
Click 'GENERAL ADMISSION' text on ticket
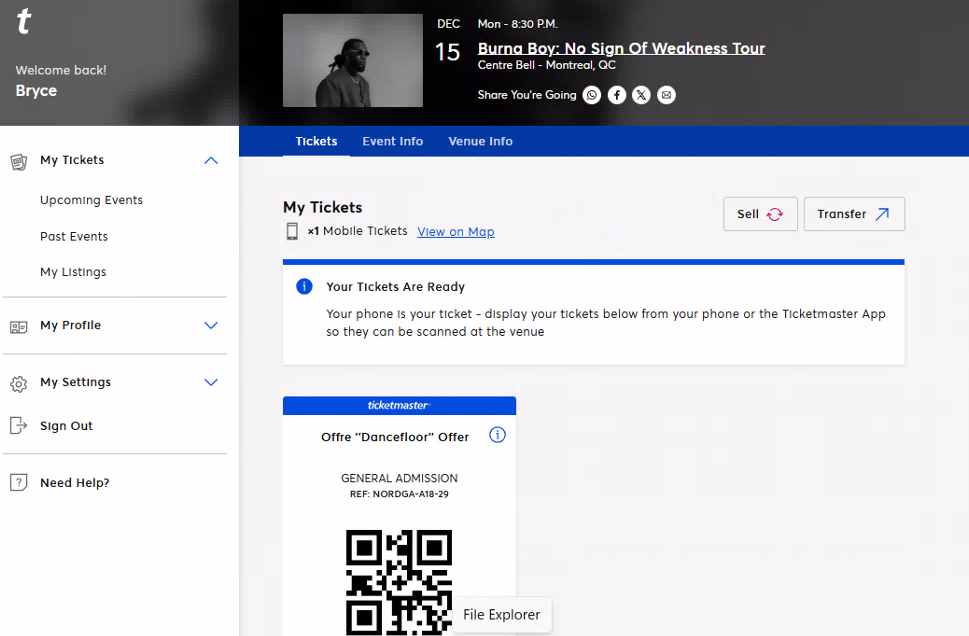(399, 478)
